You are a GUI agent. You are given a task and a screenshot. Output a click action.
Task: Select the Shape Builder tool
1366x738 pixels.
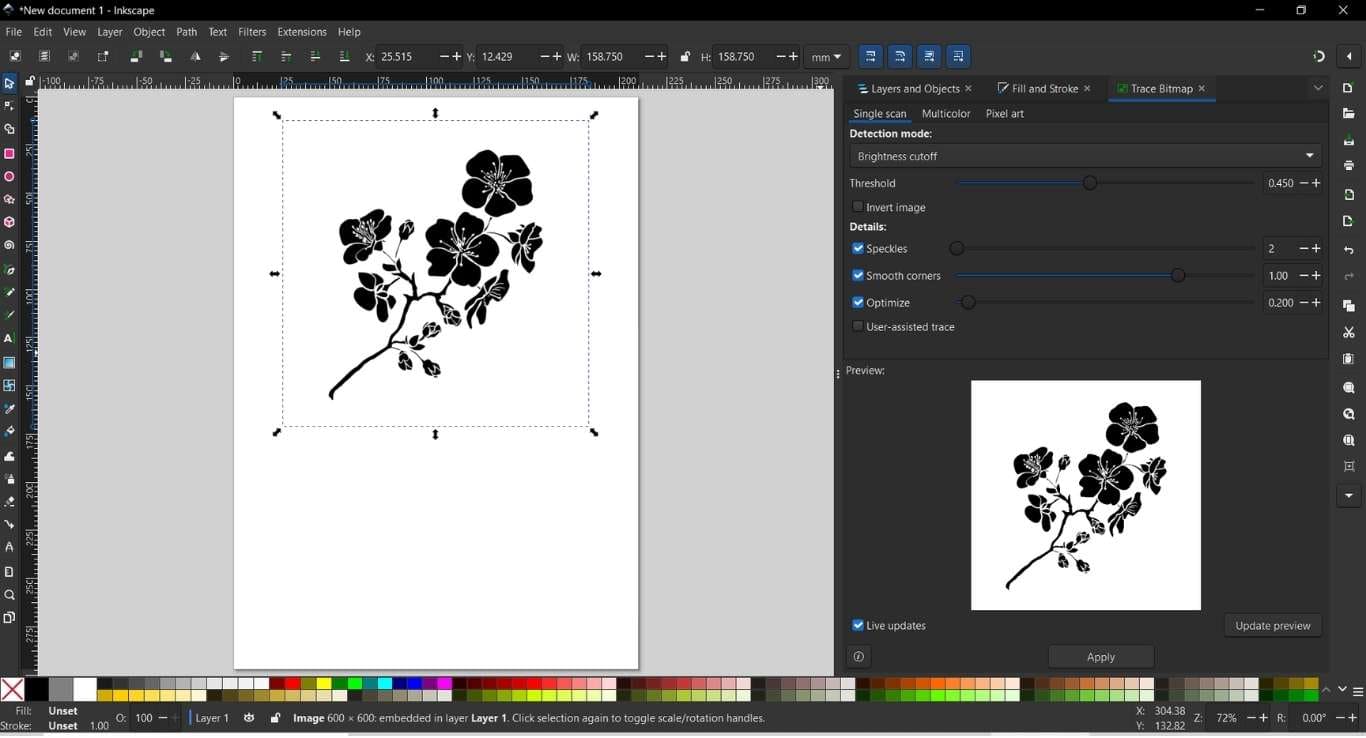[9, 129]
